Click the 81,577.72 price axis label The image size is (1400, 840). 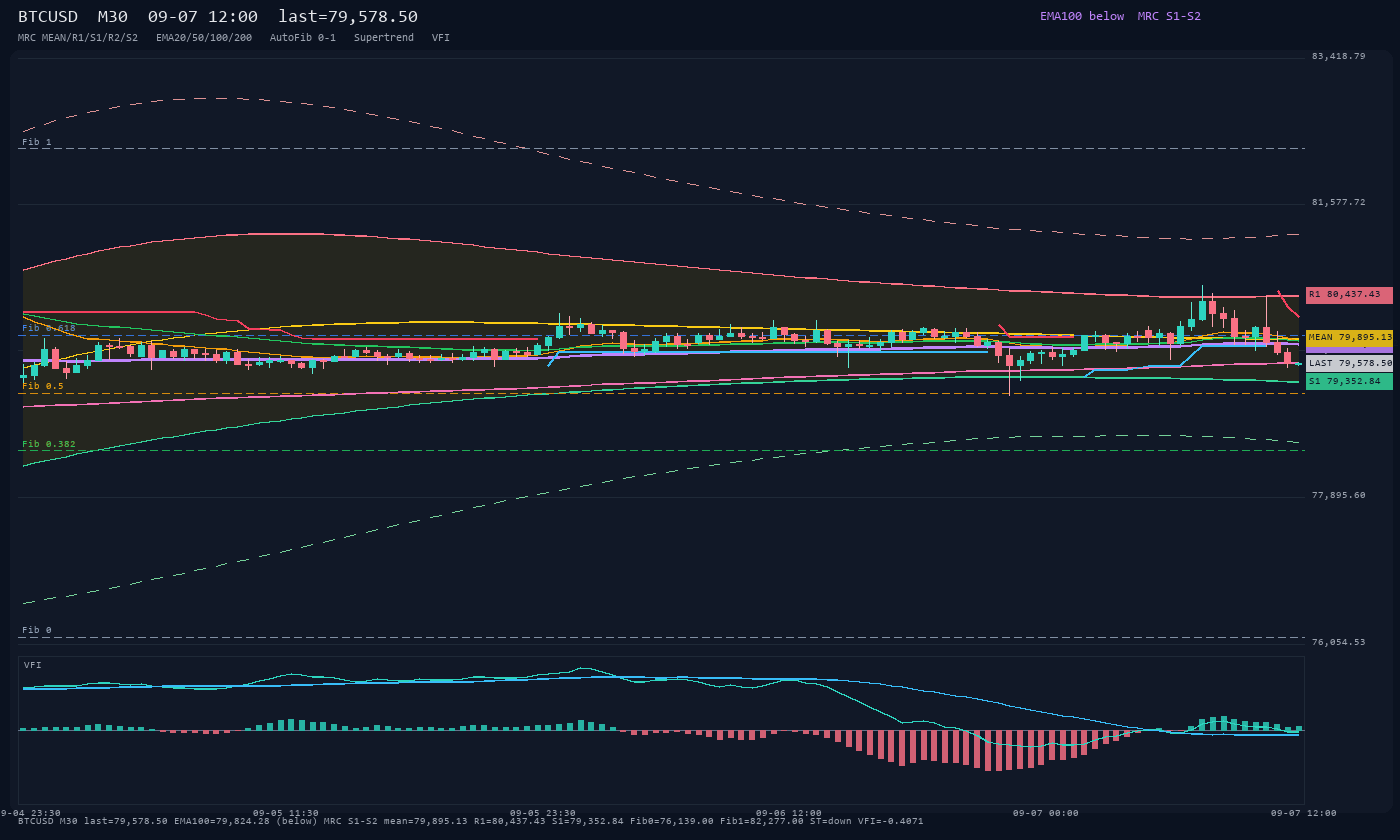click(x=1338, y=202)
